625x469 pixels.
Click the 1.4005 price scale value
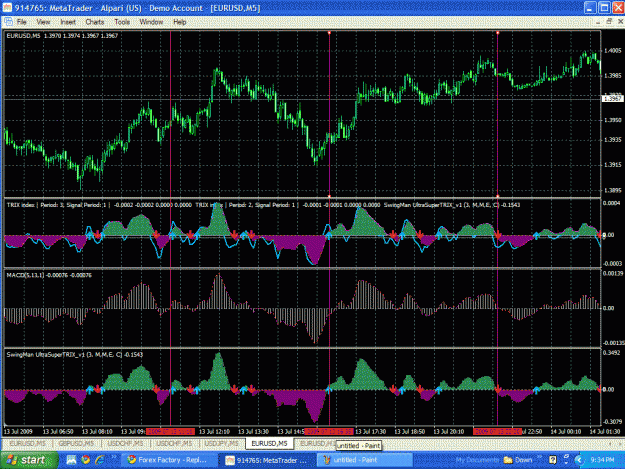click(613, 51)
